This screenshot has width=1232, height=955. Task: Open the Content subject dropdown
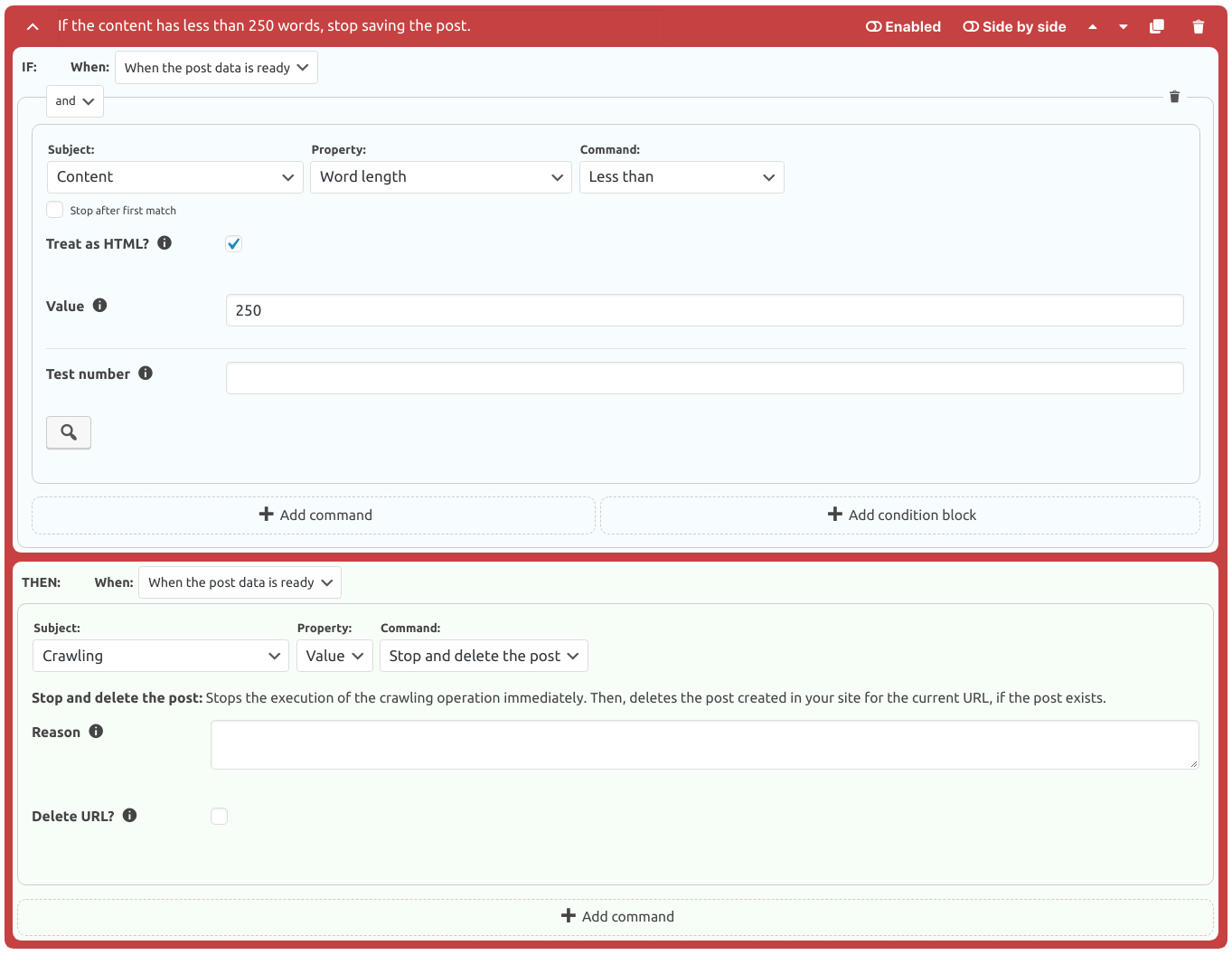point(174,177)
